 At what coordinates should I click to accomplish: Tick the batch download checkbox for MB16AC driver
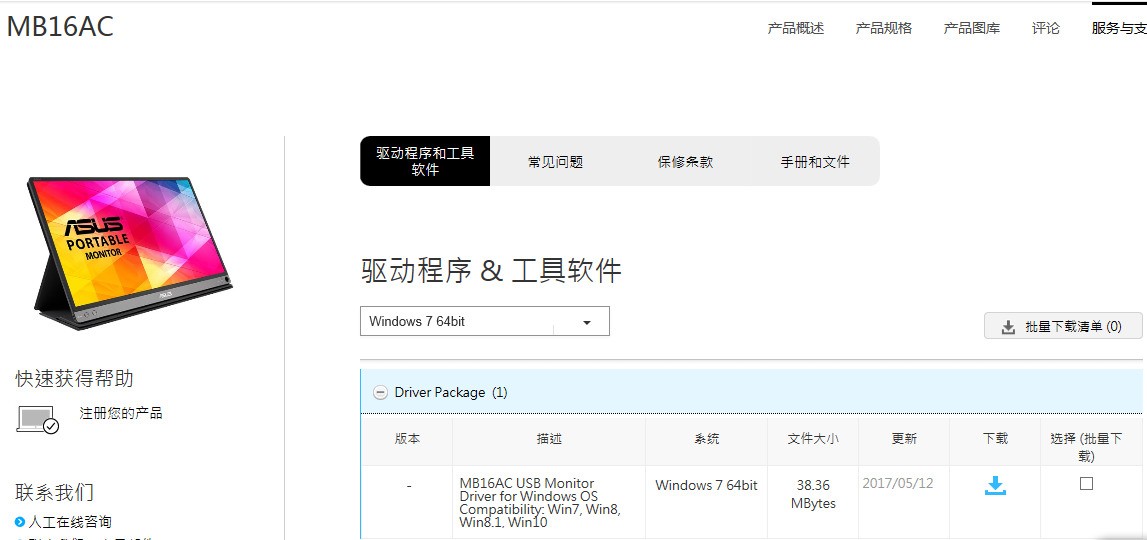(x=1086, y=484)
